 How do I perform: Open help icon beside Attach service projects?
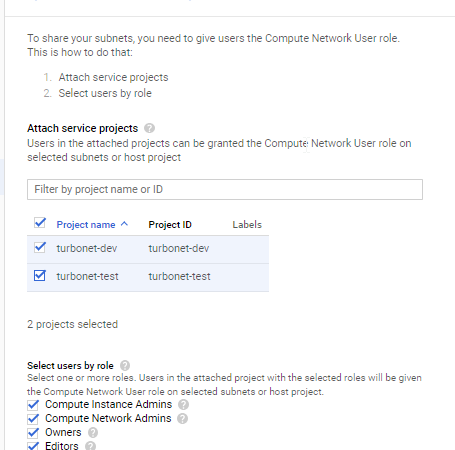(x=149, y=128)
